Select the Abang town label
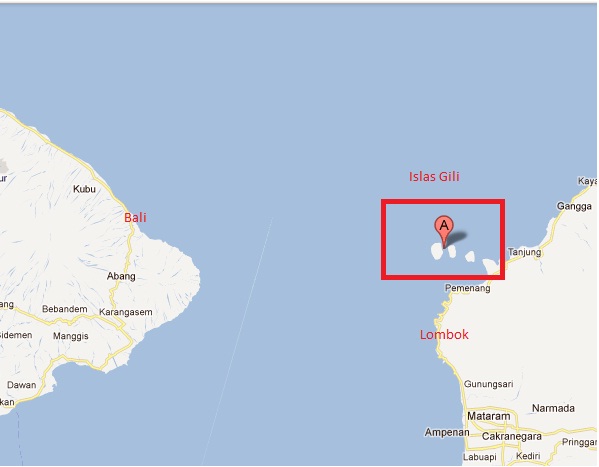The width and height of the screenshot is (599, 467). [121, 276]
